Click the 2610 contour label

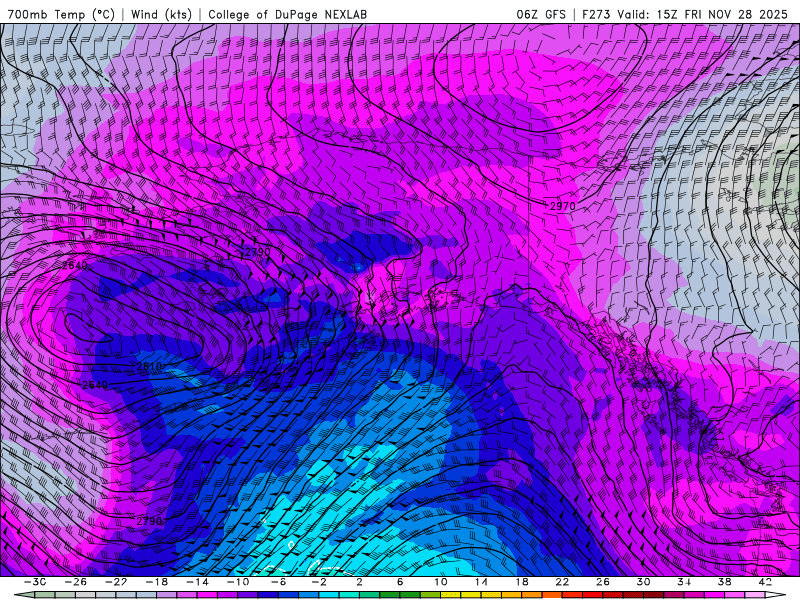[x=149, y=366]
